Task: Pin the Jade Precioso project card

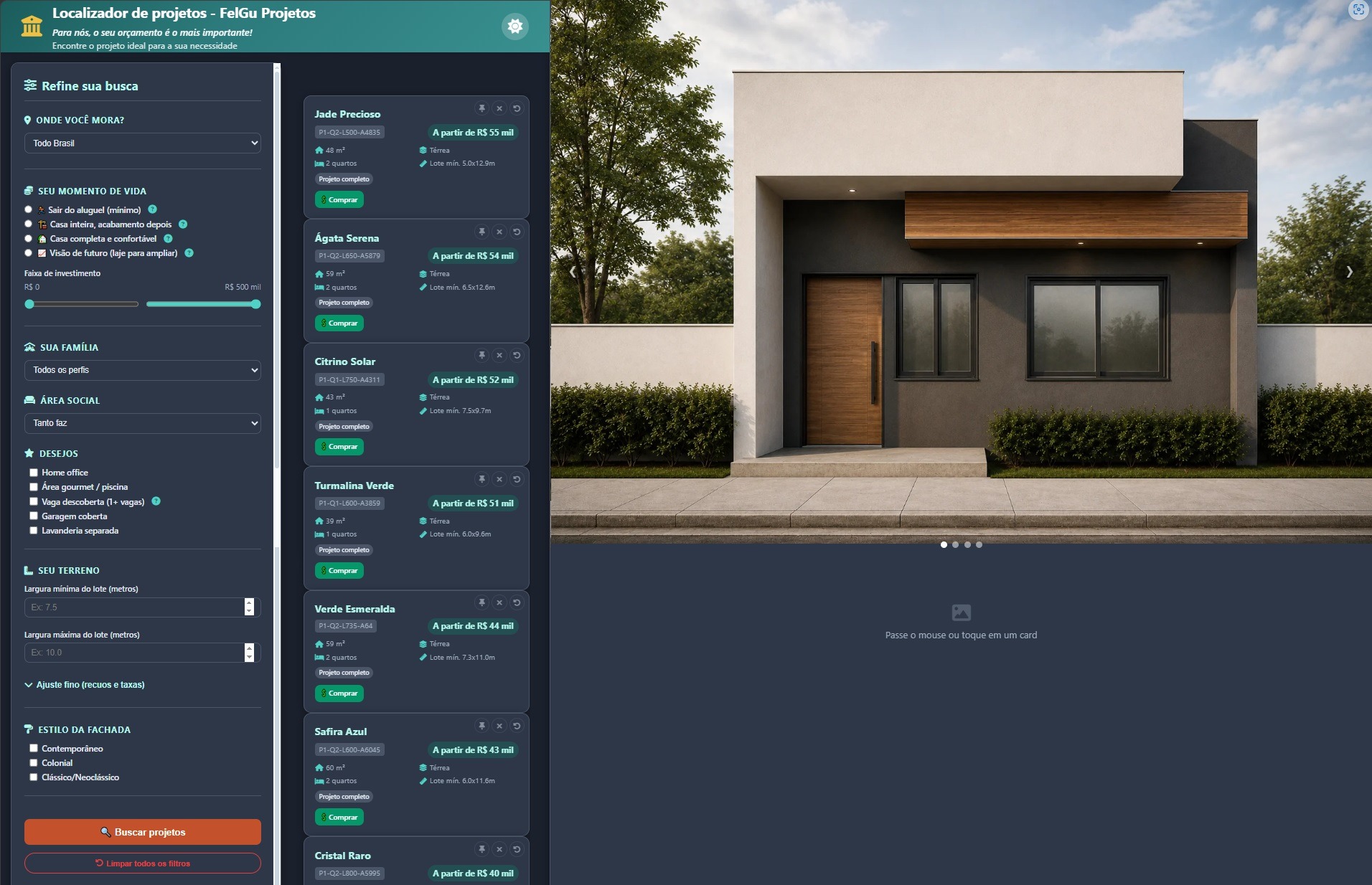Action: pyautogui.click(x=482, y=108)
